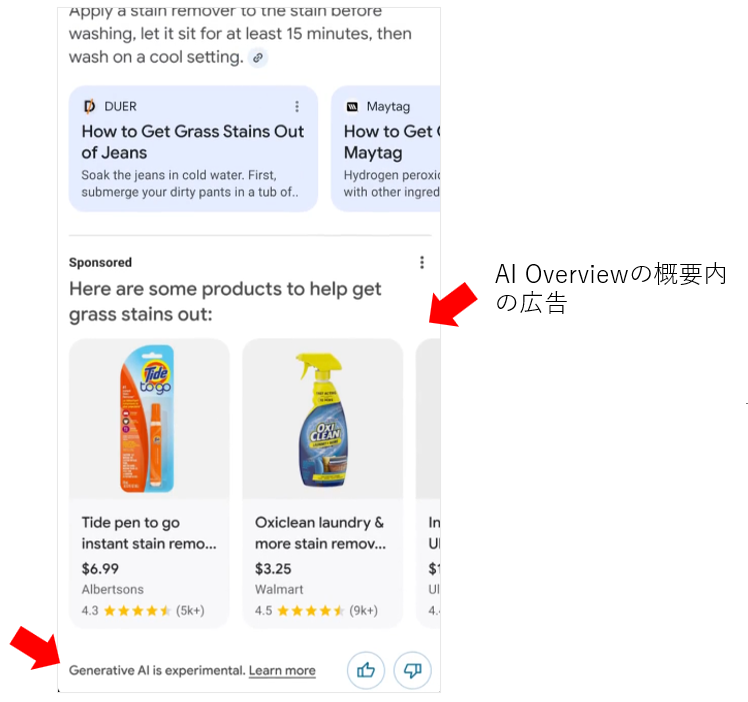Click 'Learn more' about Generative AI
748x702 pixels.
[282, 671]
